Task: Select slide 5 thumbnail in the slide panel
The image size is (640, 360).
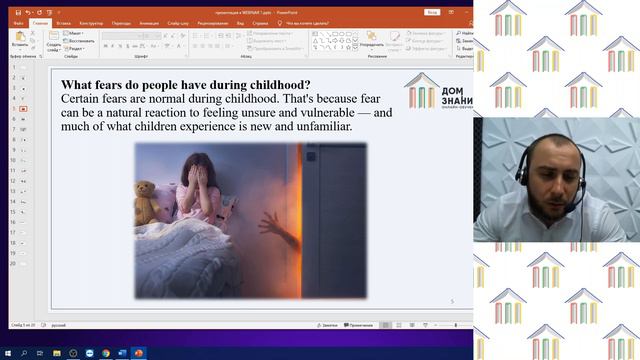Action: point(23,109)
